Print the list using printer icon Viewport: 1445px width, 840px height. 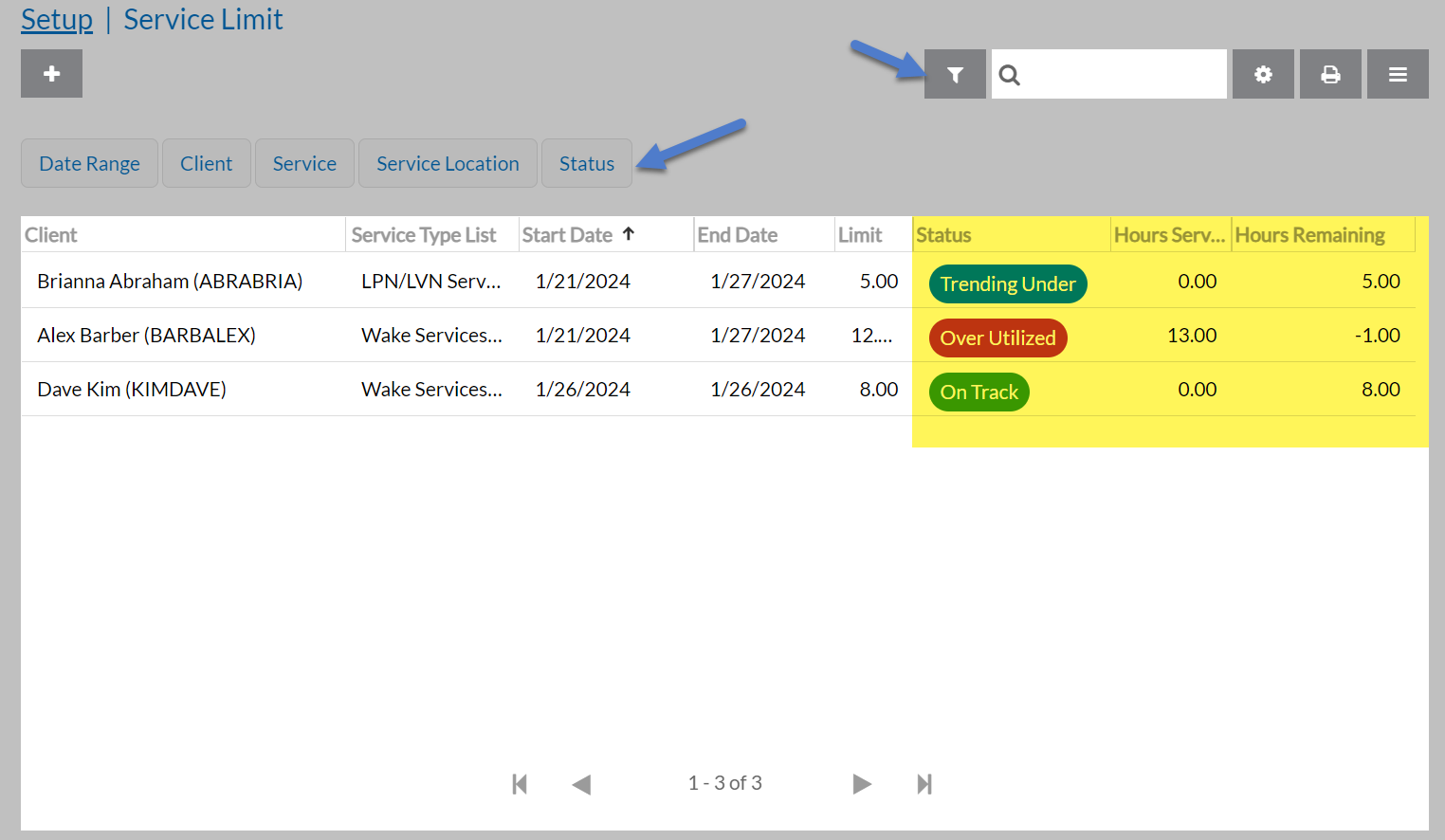pos(1330,74)
